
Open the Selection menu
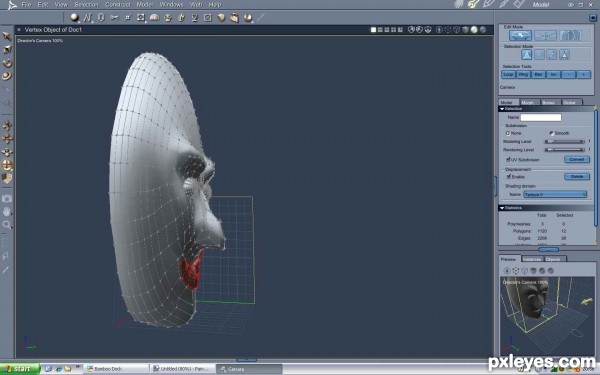pyautogui.click(x=86, y=5)
